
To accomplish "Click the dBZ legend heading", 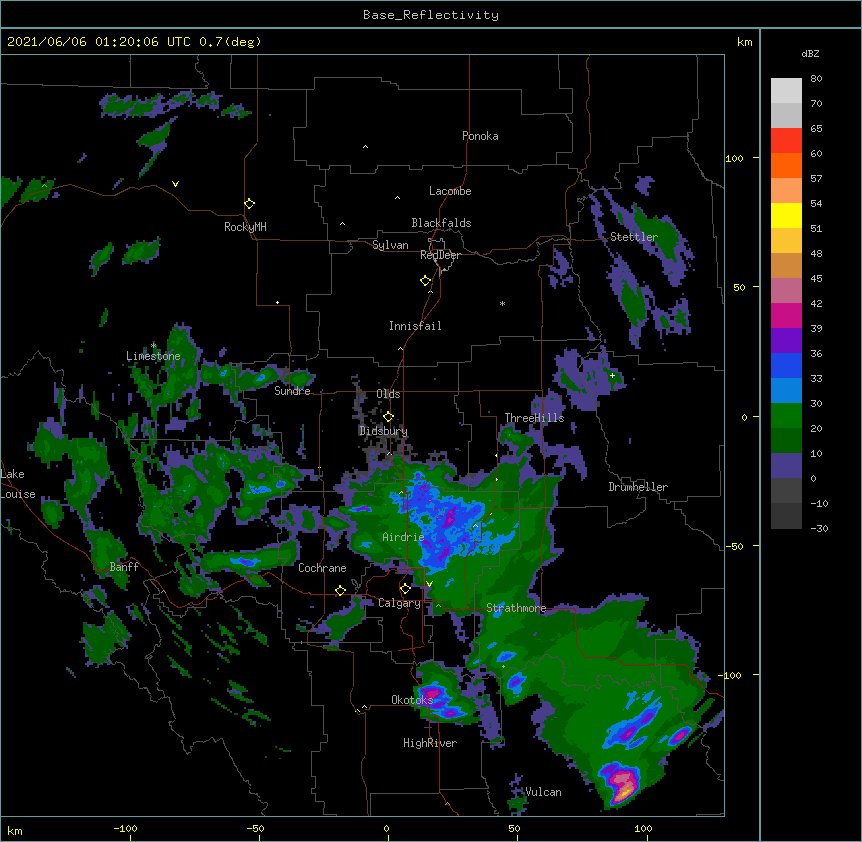I will pos(810,54).
